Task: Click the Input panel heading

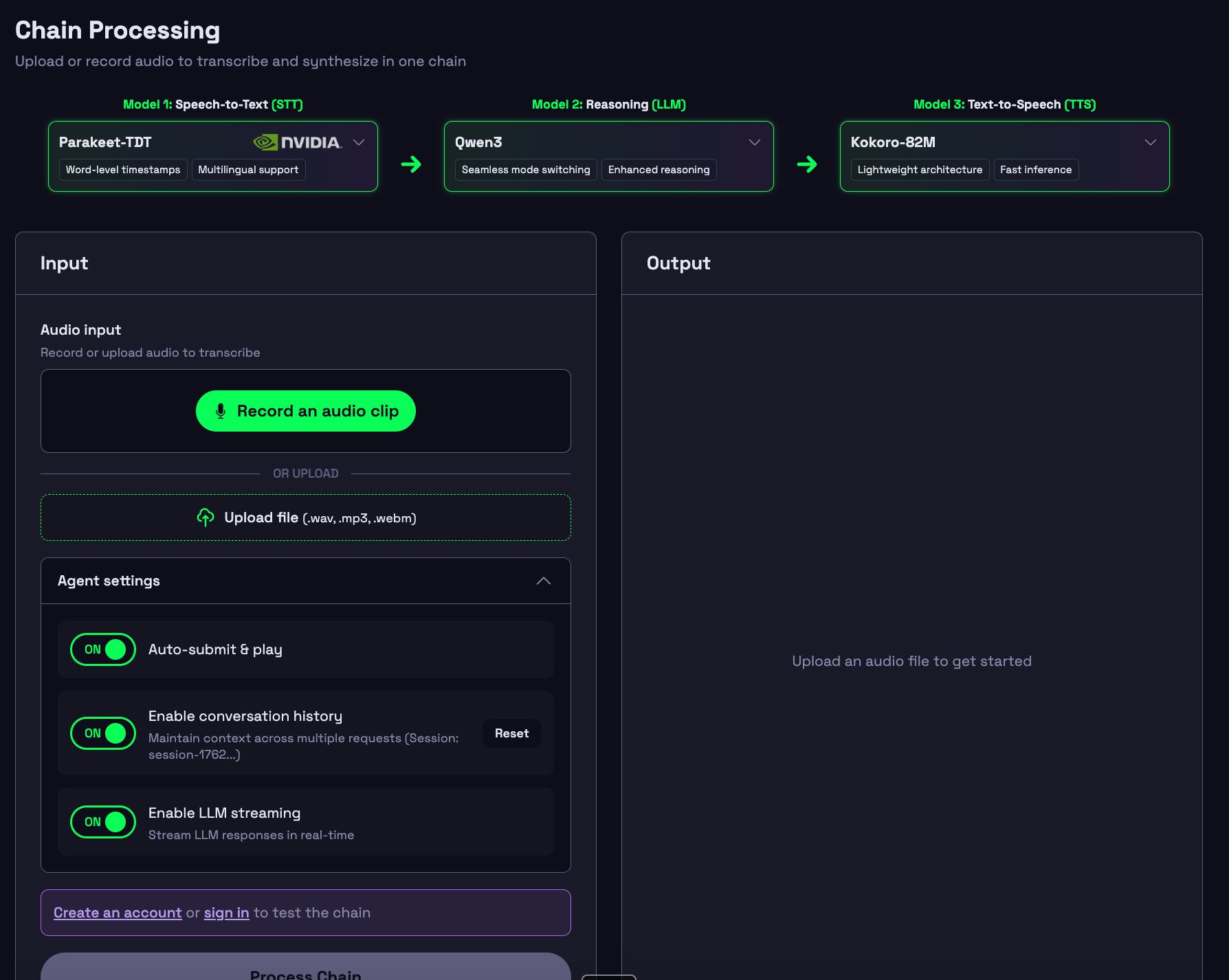Action: tap(64, 263)
